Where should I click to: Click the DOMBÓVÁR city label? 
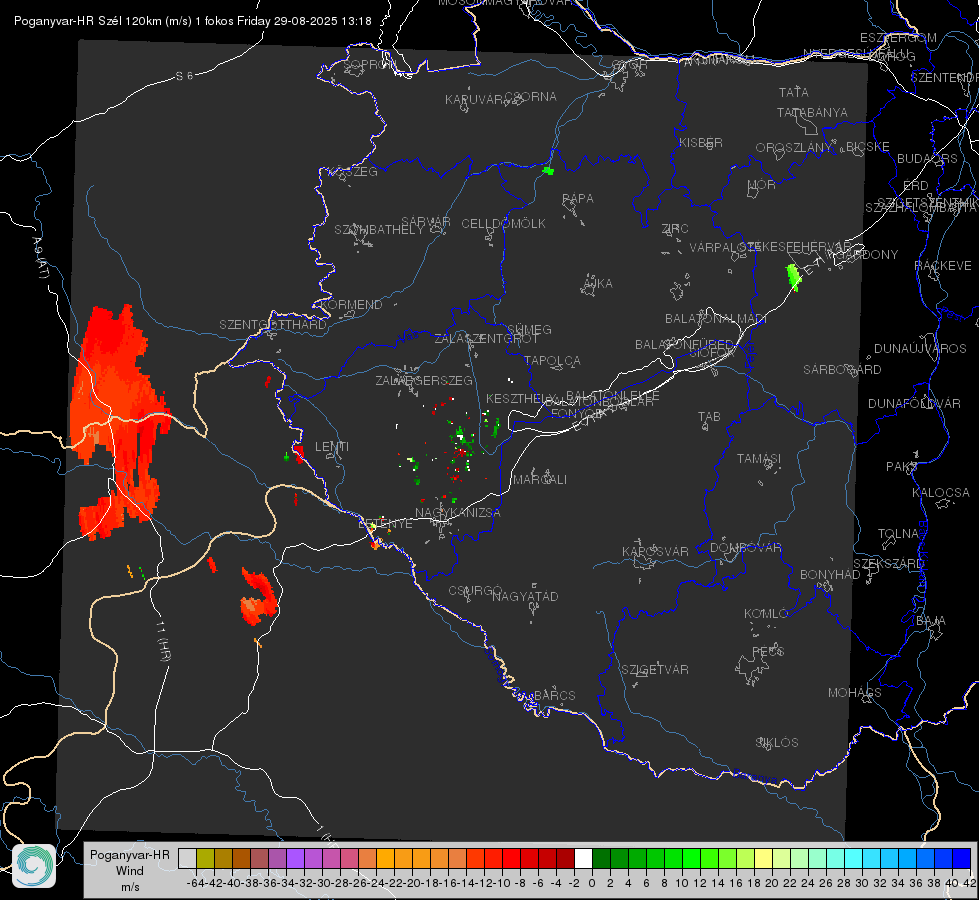(745, 548)
